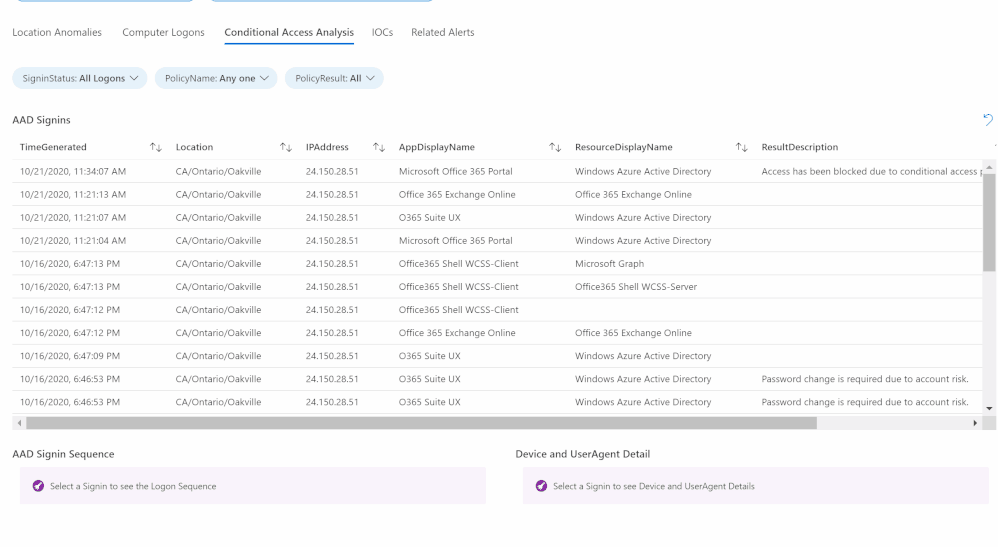Click checkmark icon in Device and UserAgent Detail

[541, 486]
